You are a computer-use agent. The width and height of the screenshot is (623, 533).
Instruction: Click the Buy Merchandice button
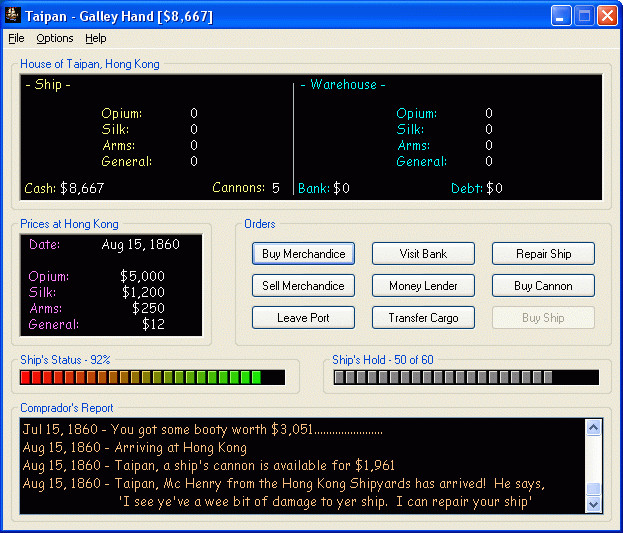pyautogui.click(x=304, y=254)
